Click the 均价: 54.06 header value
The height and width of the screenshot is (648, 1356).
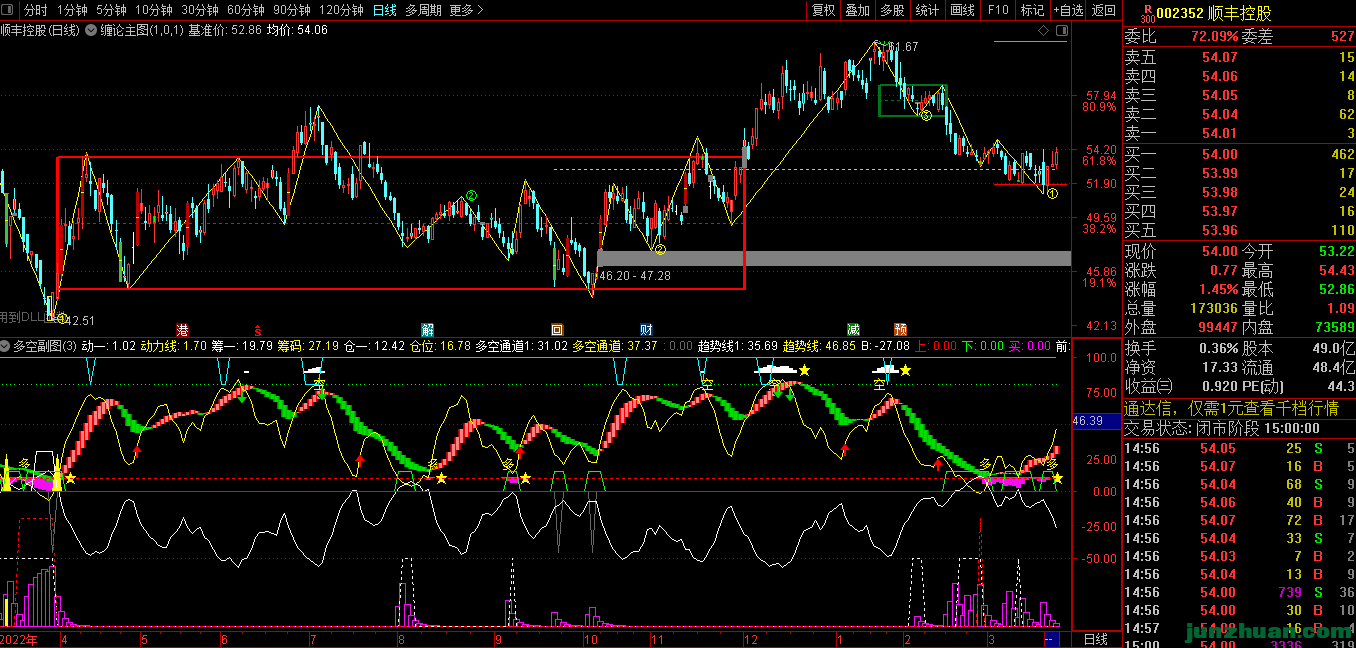[296, 30]
